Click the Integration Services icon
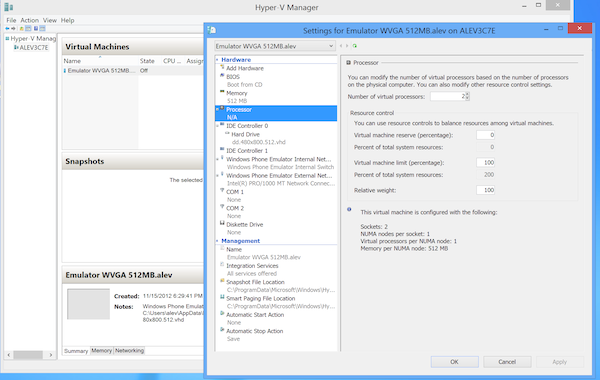 click(222, 265)
